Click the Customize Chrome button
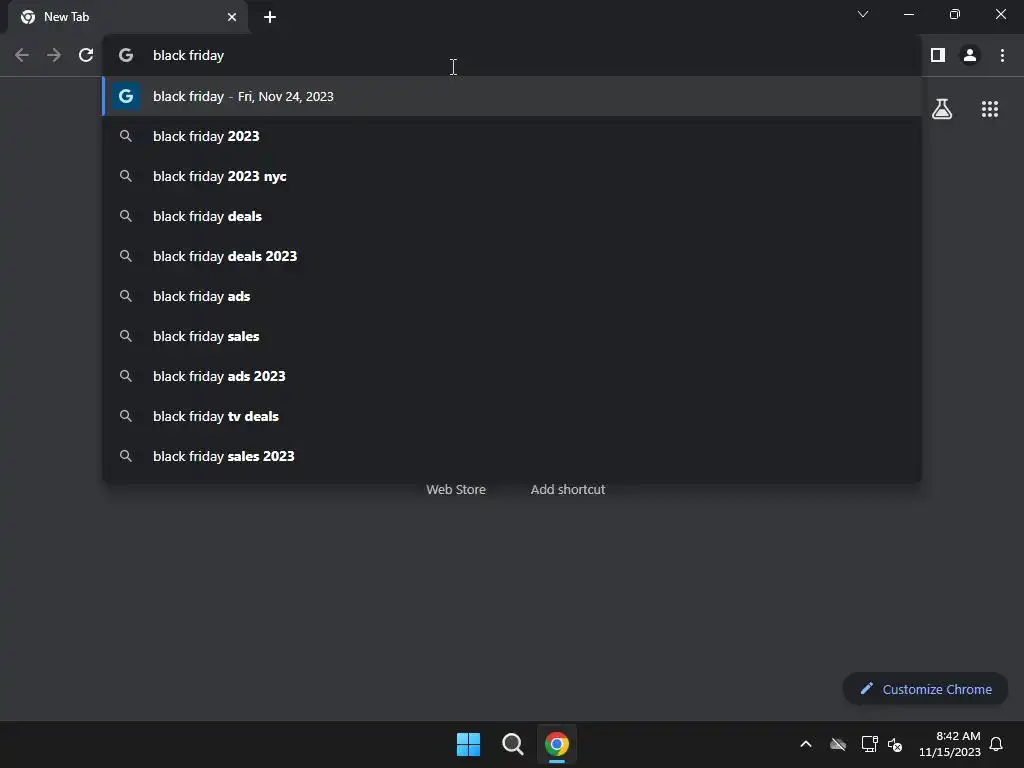Image resolution: width=1024 pixels, height=768 pixels. [x=925, y=689]
